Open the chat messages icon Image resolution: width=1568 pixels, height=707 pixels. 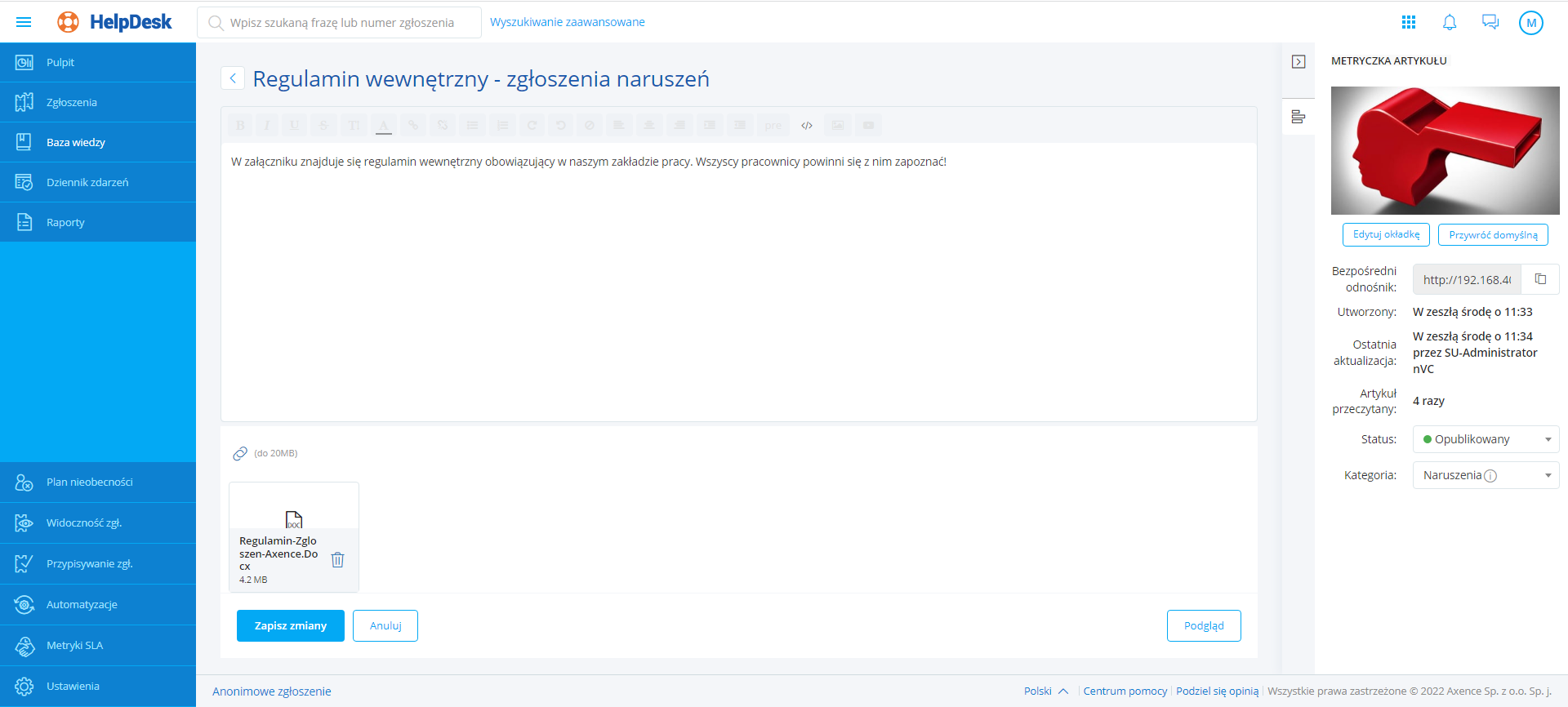click(x=1490, y=23)
